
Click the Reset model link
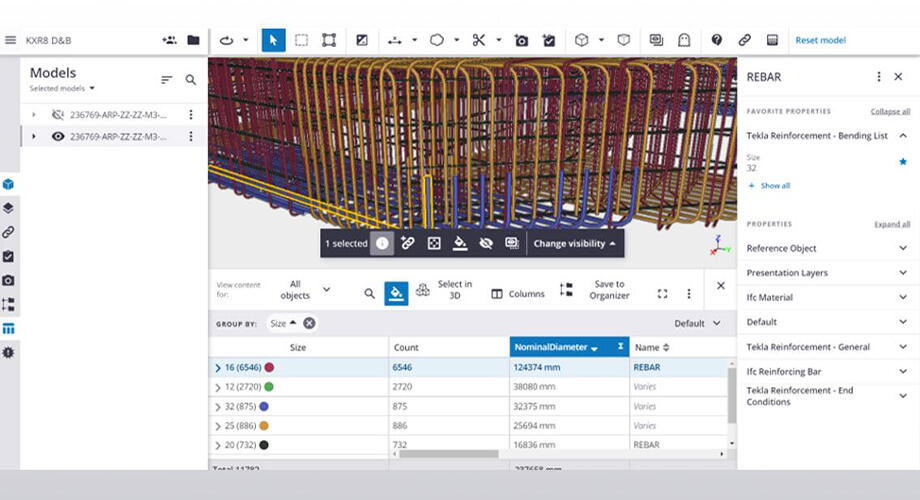(x=820, y=40)
